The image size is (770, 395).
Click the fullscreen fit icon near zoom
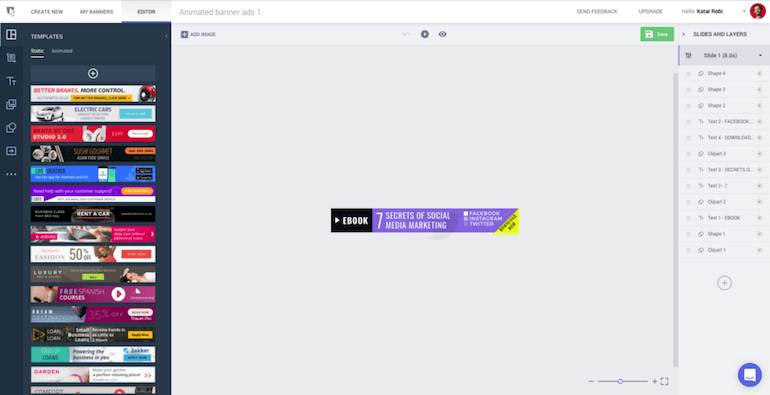pyautogui.click(x=664, y=381)
